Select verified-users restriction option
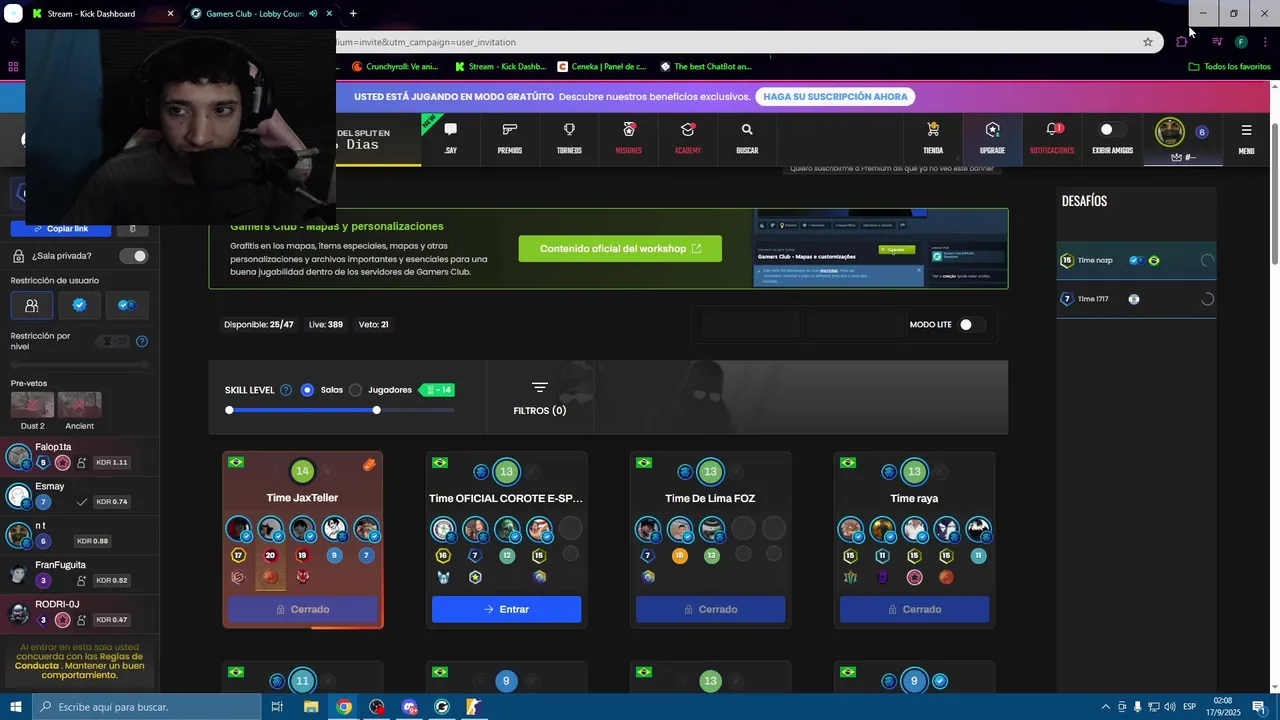 pos(80,305)
